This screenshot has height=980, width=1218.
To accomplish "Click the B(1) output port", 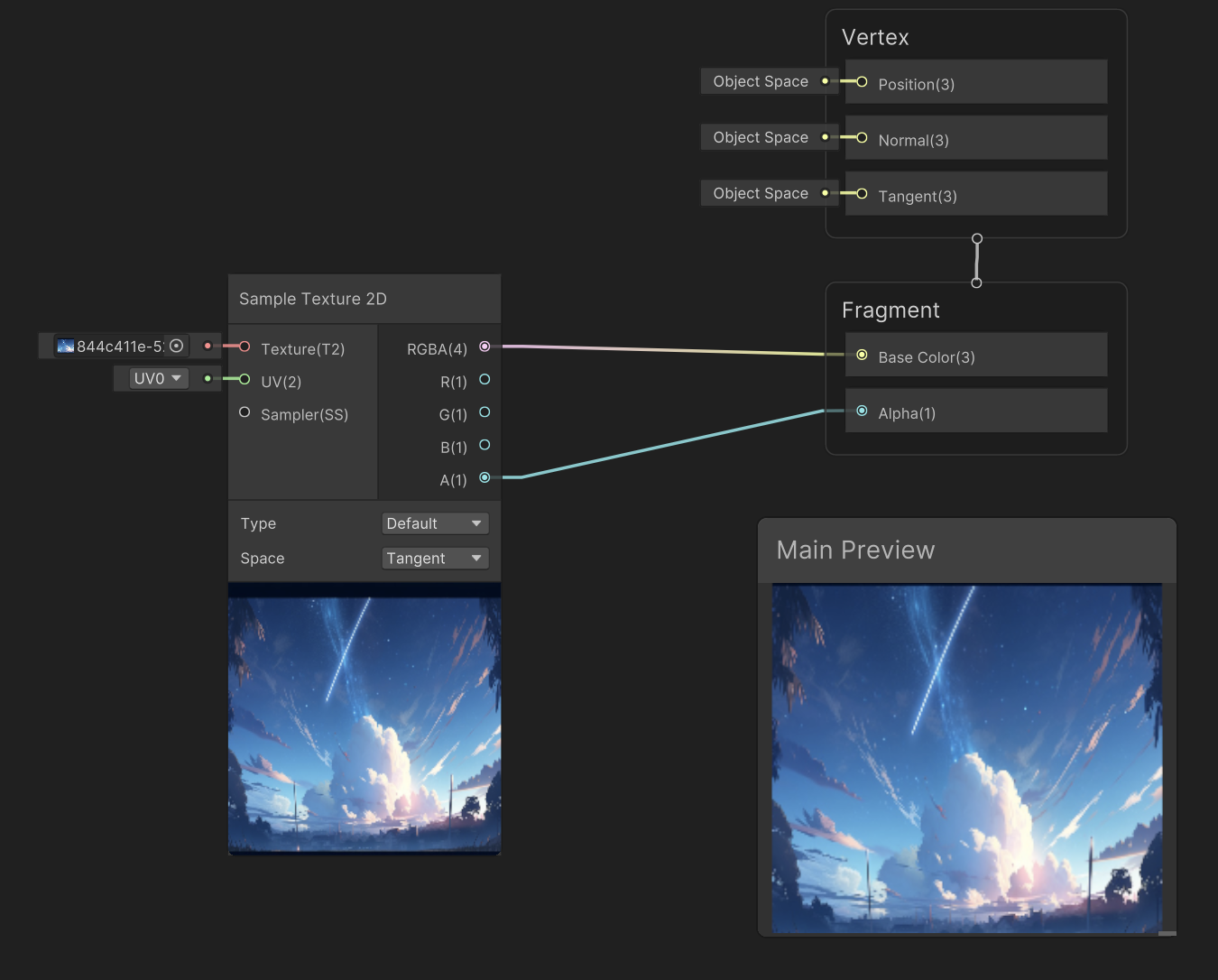I will 484,445.
